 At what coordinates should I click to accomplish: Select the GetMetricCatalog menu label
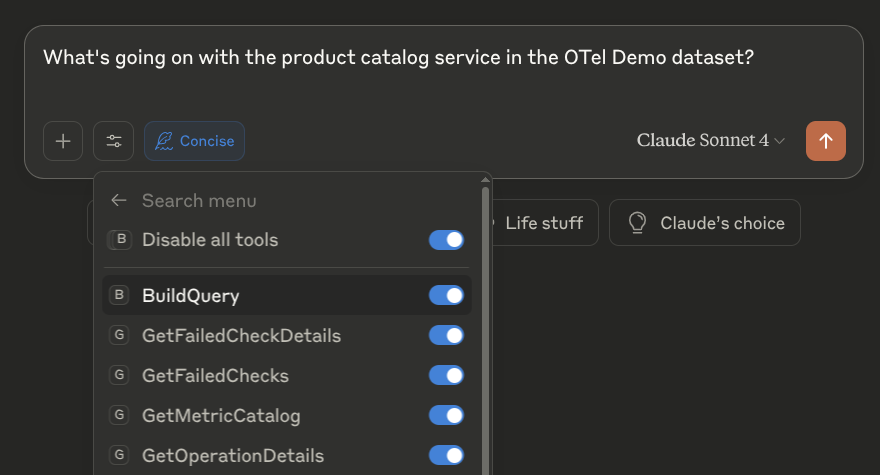221,416
